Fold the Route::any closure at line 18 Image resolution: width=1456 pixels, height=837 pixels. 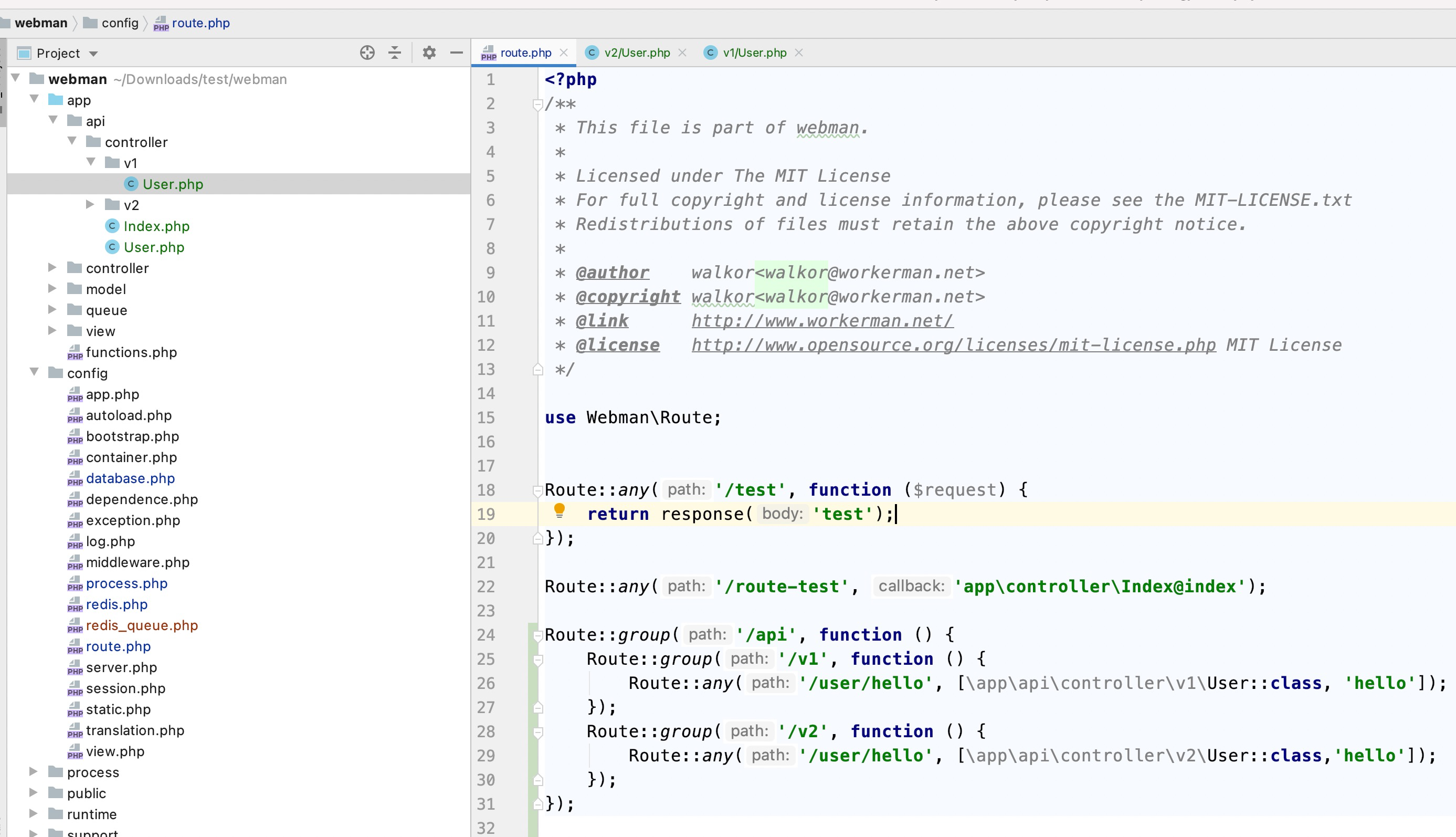pyautogui.click(x=538, y=490)
